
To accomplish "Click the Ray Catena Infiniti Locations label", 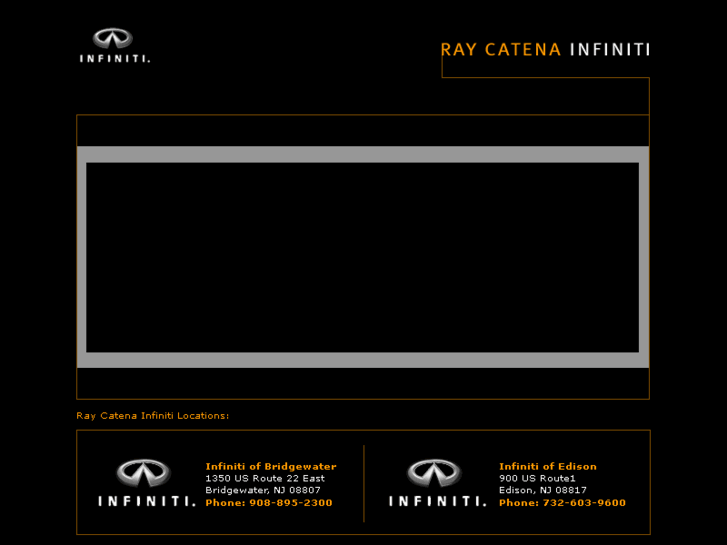I will pyautogui.click(x=153, y=416).
